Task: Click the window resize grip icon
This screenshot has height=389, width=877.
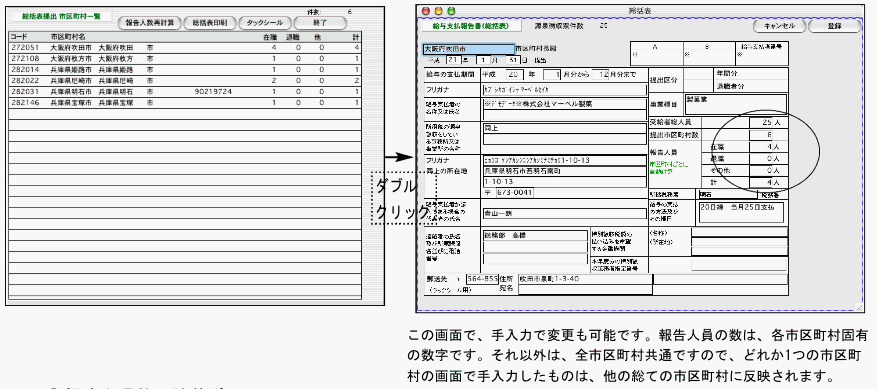Action: [859, 307]
